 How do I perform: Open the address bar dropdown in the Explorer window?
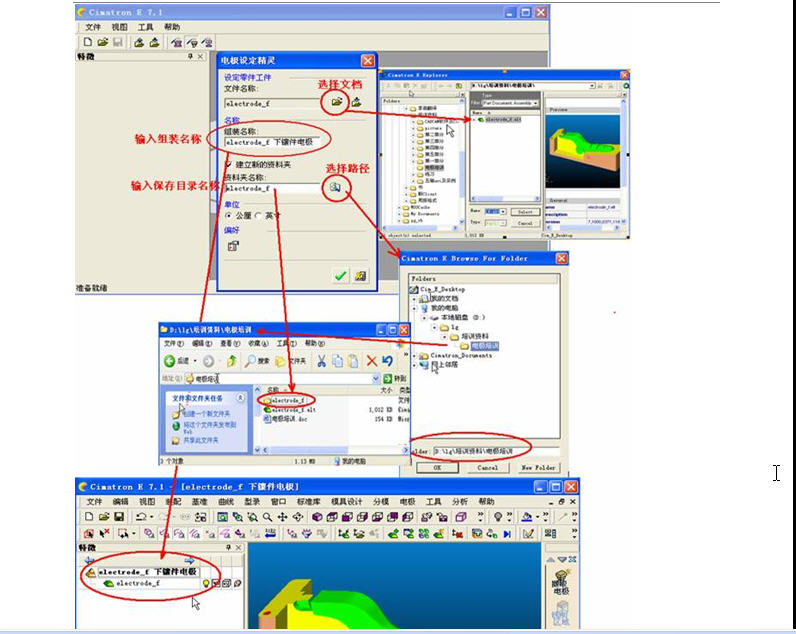coord(376,378)
